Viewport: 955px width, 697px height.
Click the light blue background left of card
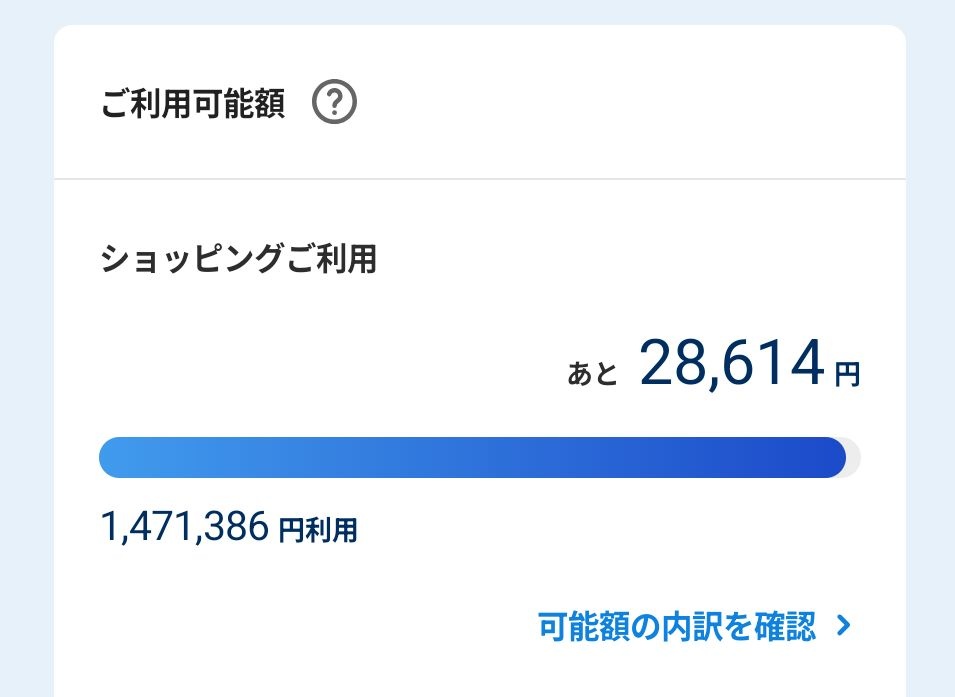(26, 350)
